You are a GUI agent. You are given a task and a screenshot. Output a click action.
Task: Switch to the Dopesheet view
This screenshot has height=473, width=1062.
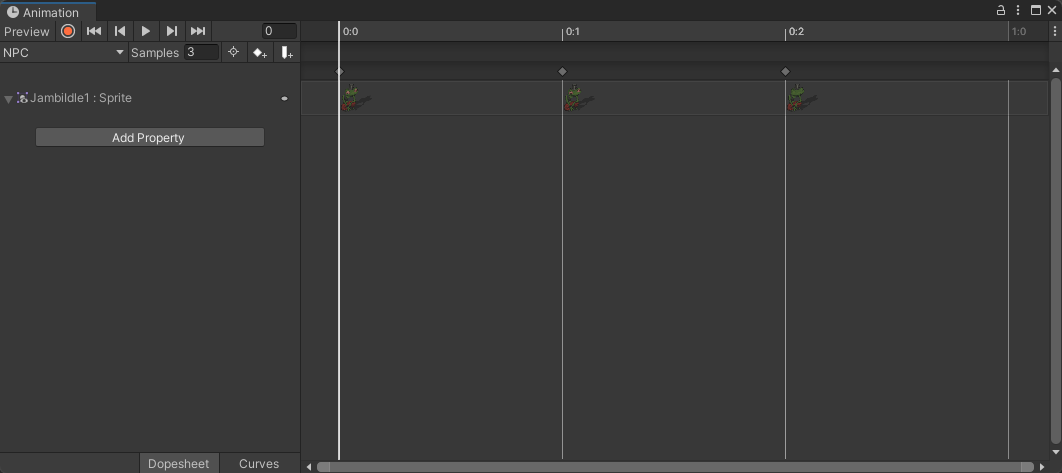click(x=179, y=464)
